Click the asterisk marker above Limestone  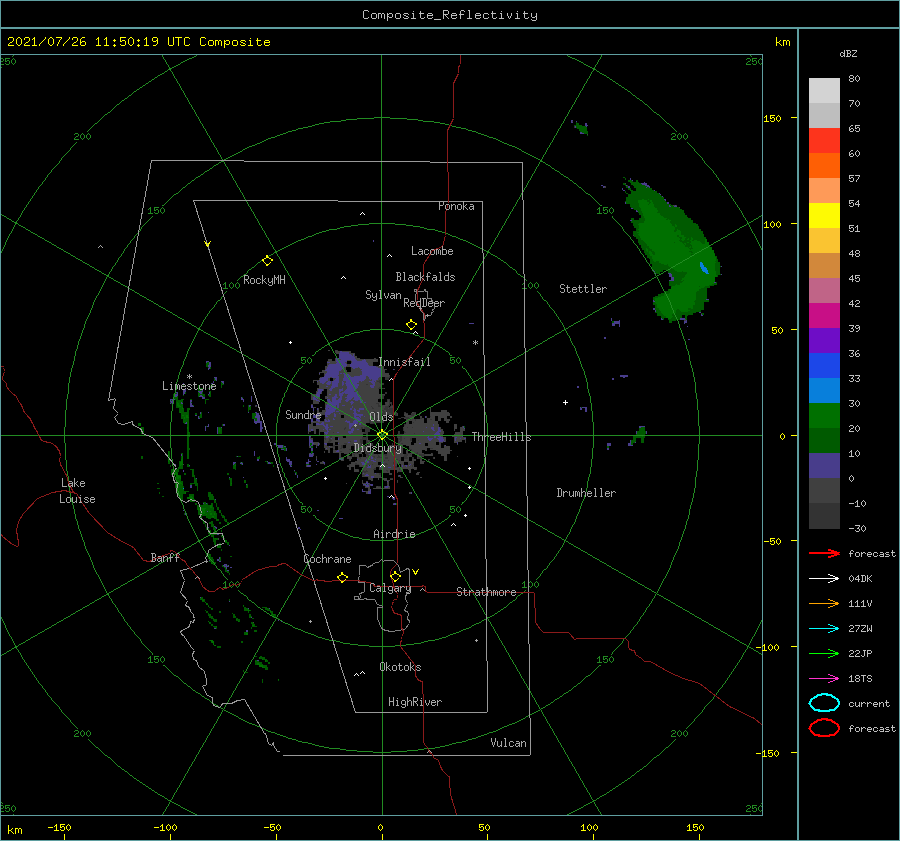click(189, 377)
